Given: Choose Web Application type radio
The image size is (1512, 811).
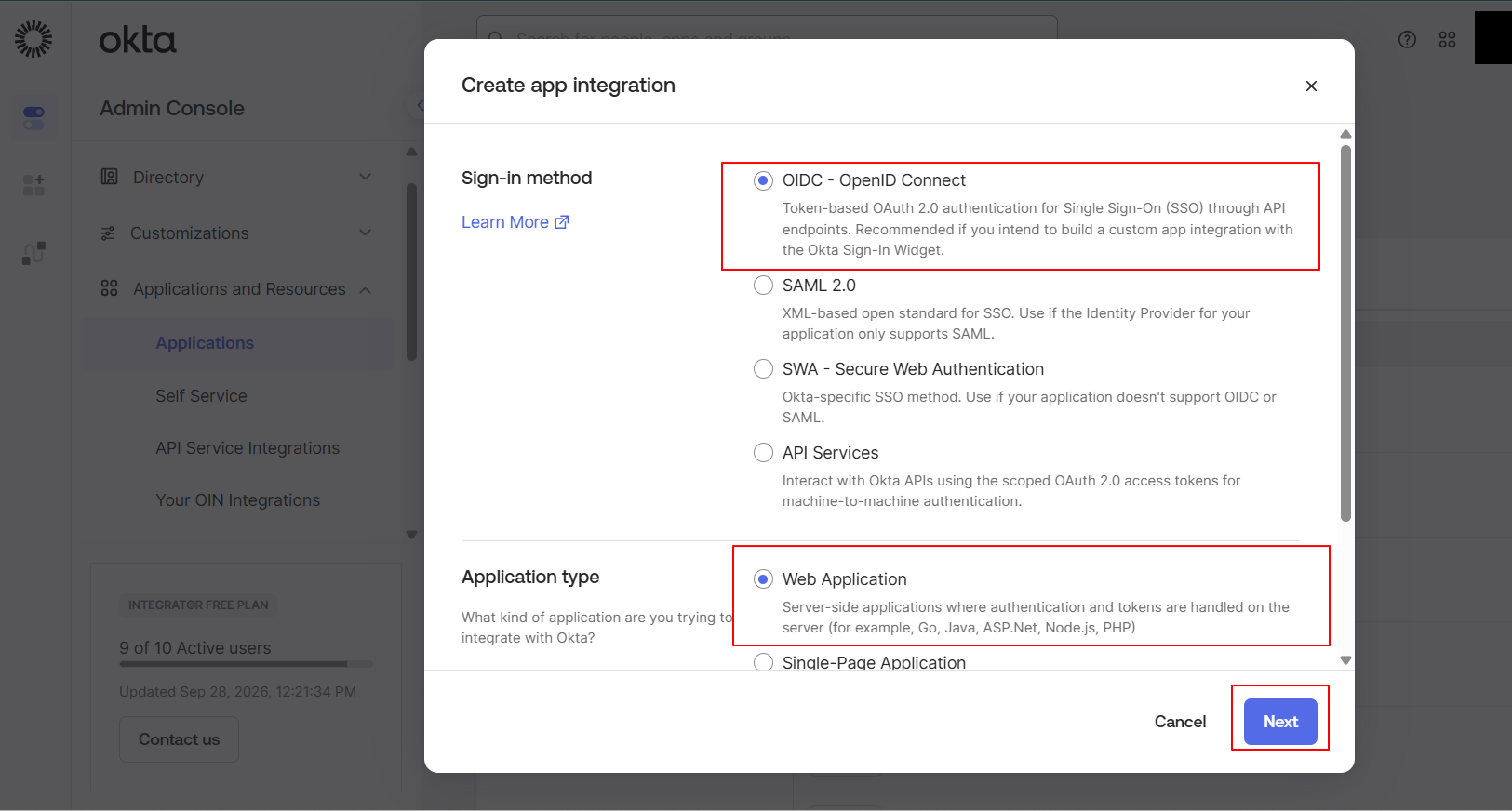Looking at the screenshot, I should click(x=763, y=579).
